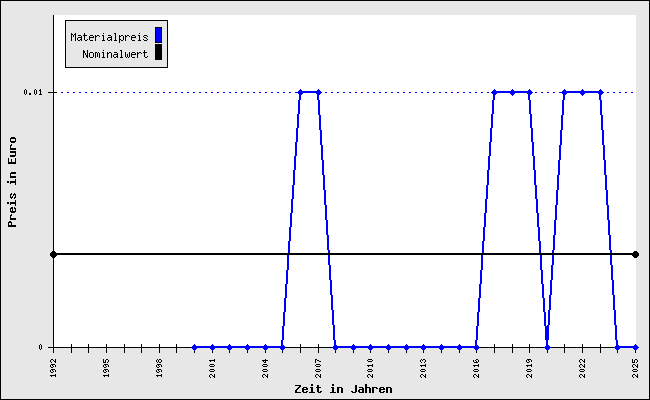Click the '0.01' y-axis value label

coord(33,92)
